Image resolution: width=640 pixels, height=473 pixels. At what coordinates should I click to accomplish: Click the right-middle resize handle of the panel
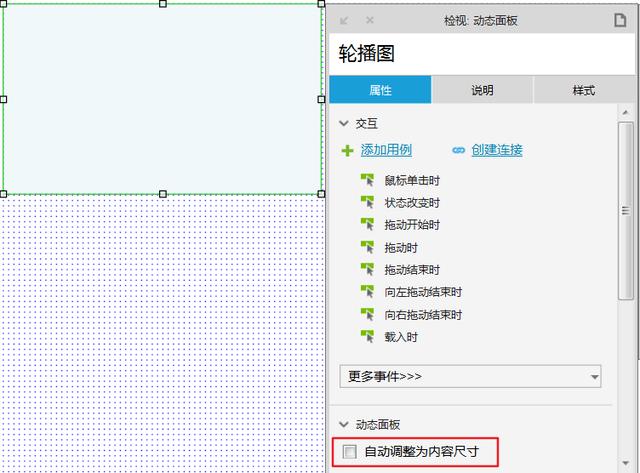point(321,99)
